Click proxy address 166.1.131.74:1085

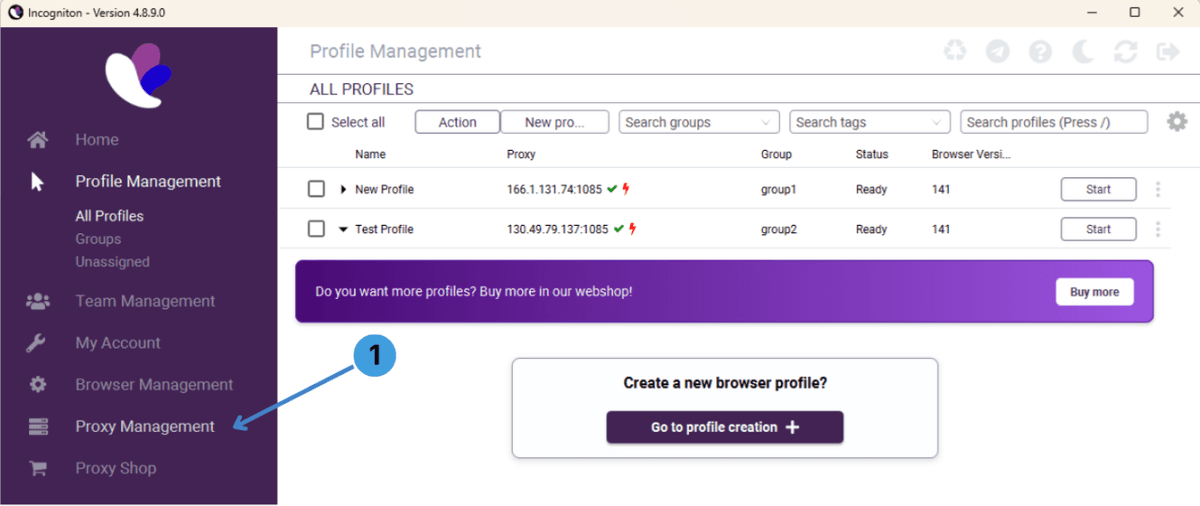(x=555, y=189)
